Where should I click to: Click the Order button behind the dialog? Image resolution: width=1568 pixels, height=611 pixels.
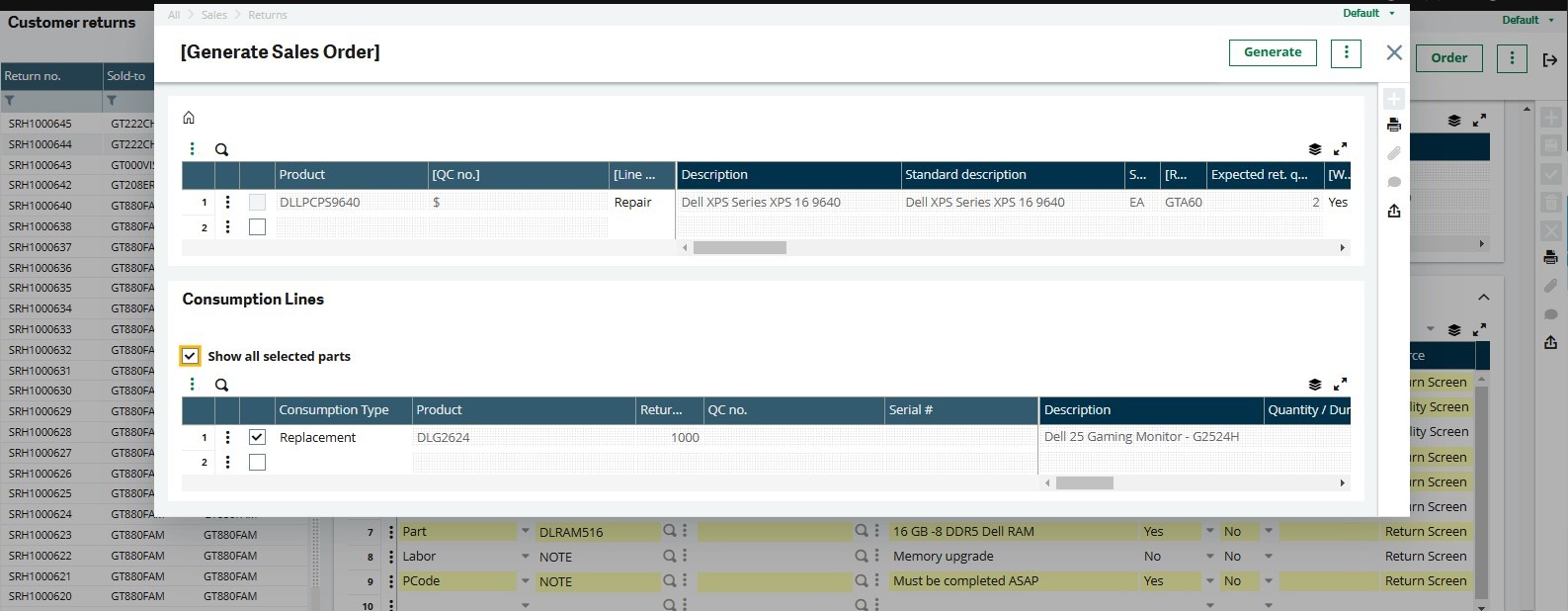click(x=1448, y=58)
